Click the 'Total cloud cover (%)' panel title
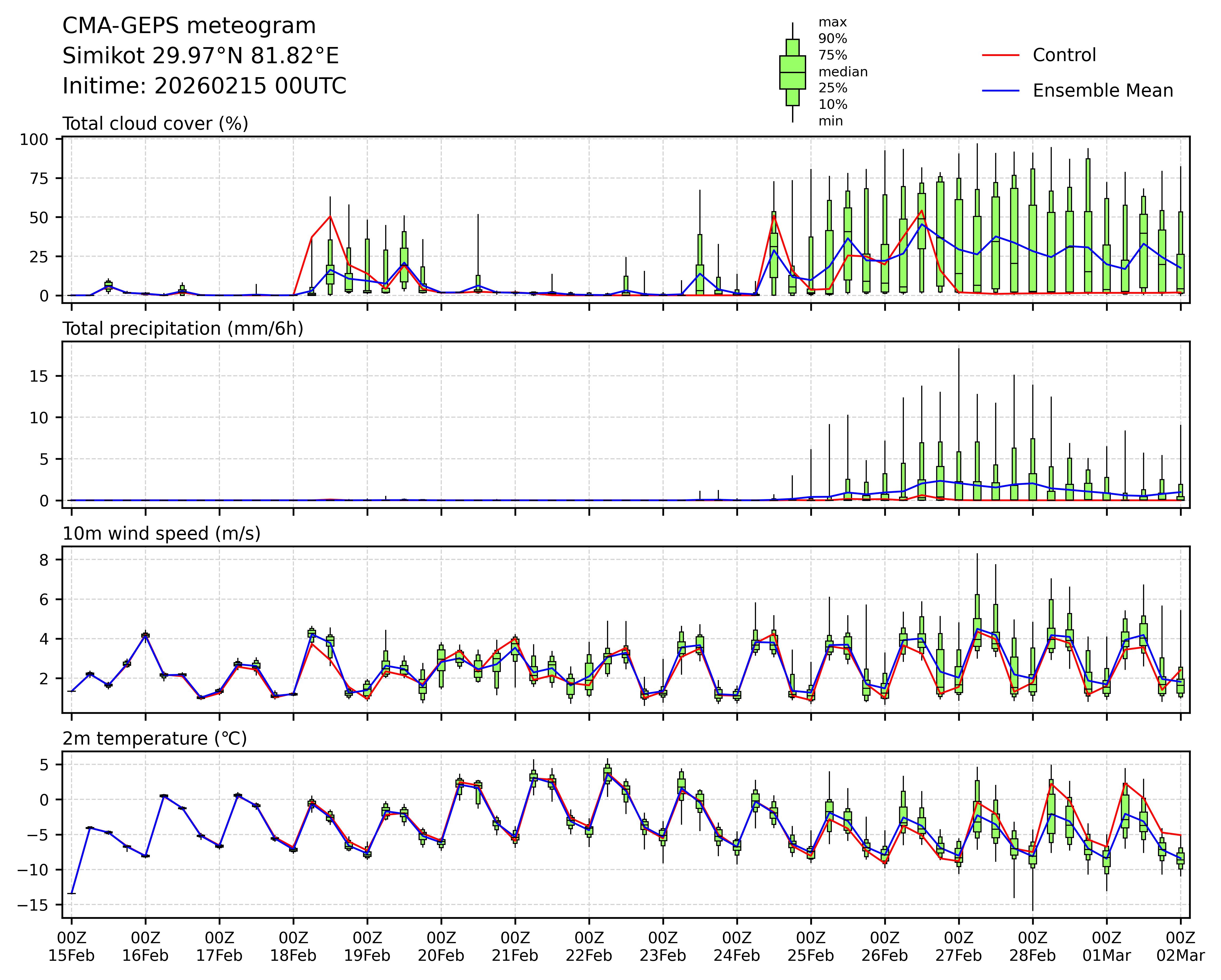Viewport: 1221px width, 980px height. tap(155, 123)
